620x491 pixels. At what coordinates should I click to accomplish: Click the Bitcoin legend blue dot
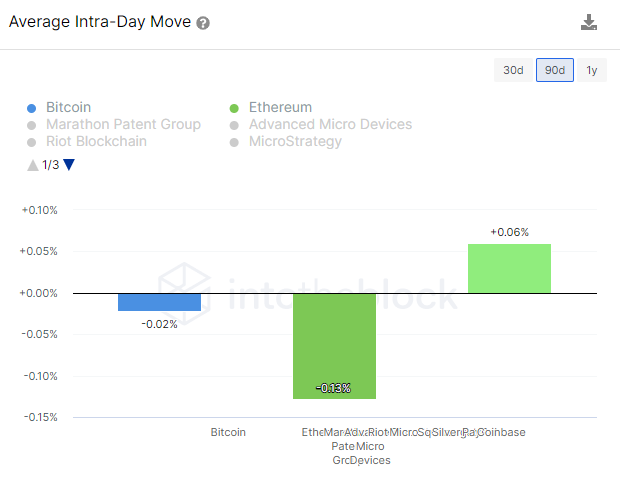click(32, 108)
